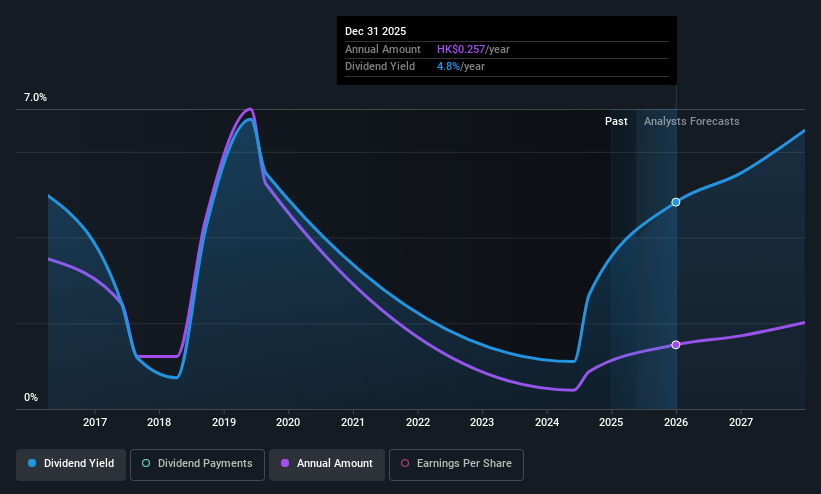Click the 2024 x-axis year label
Image resolution: width=821 pixels, height=494 pixels.
click(x=547, y=422)
